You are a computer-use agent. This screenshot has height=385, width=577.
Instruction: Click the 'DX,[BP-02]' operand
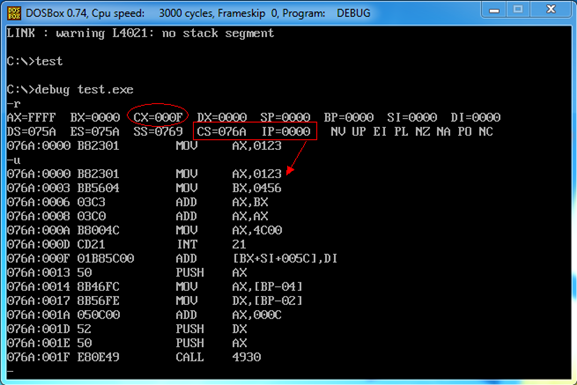coord(267,301)
